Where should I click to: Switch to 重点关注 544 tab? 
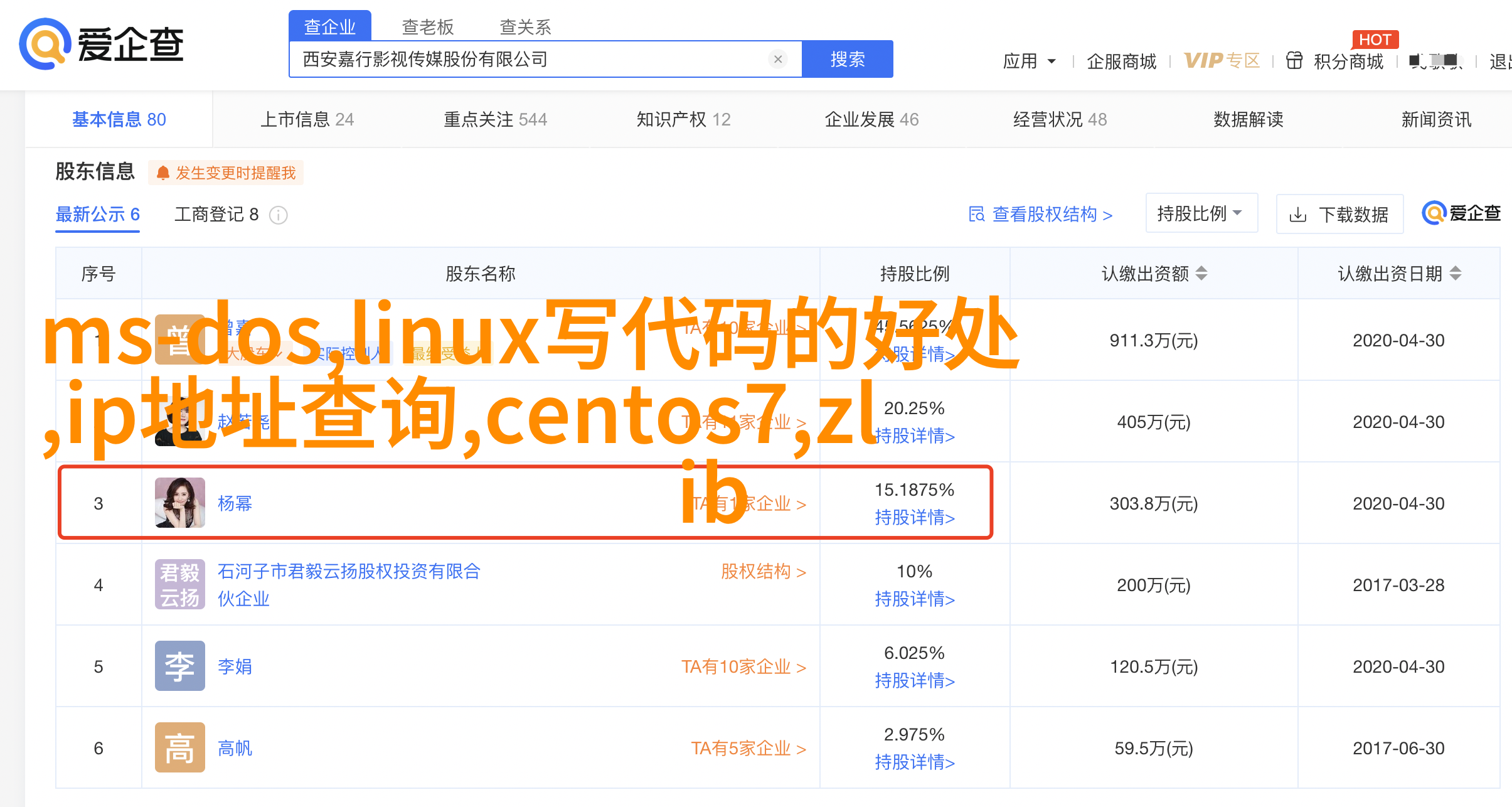coord(496,119)
